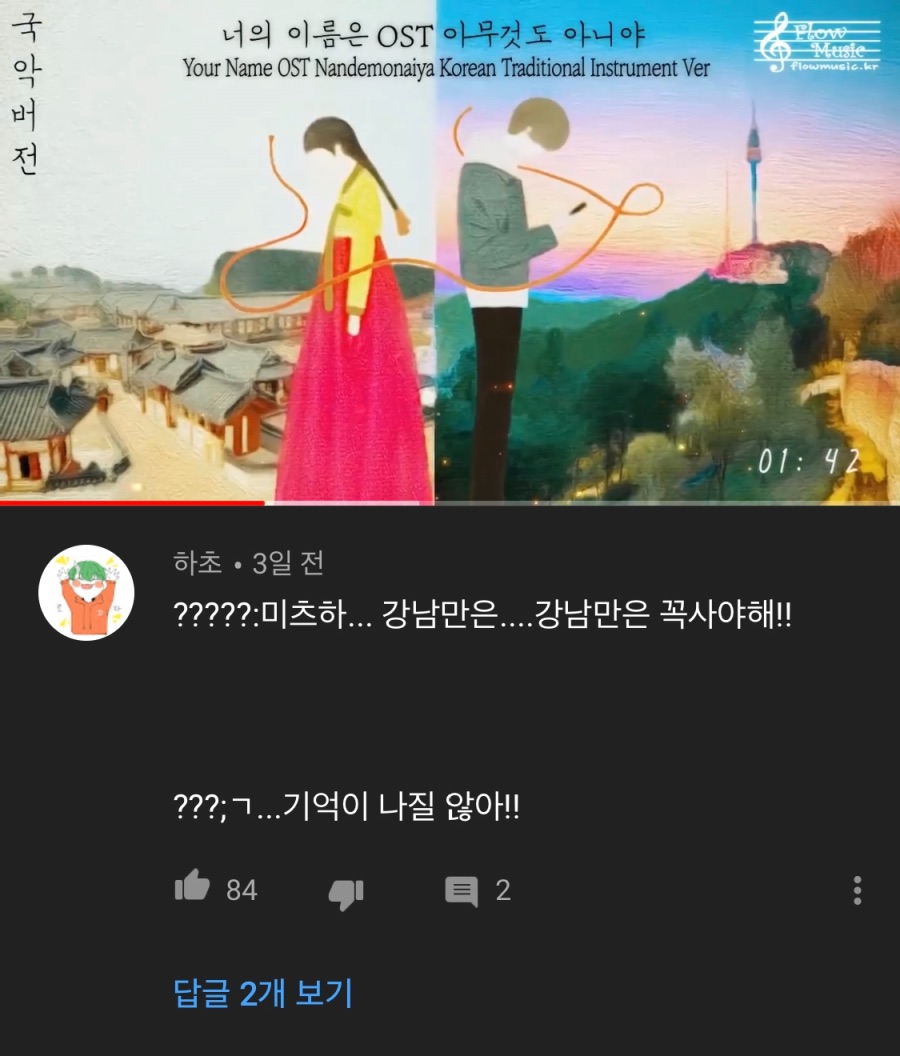Viewport: 900px width, 1056px height.
Task: Open the three-dot comment options menu
Action: (x=857, y=890)
